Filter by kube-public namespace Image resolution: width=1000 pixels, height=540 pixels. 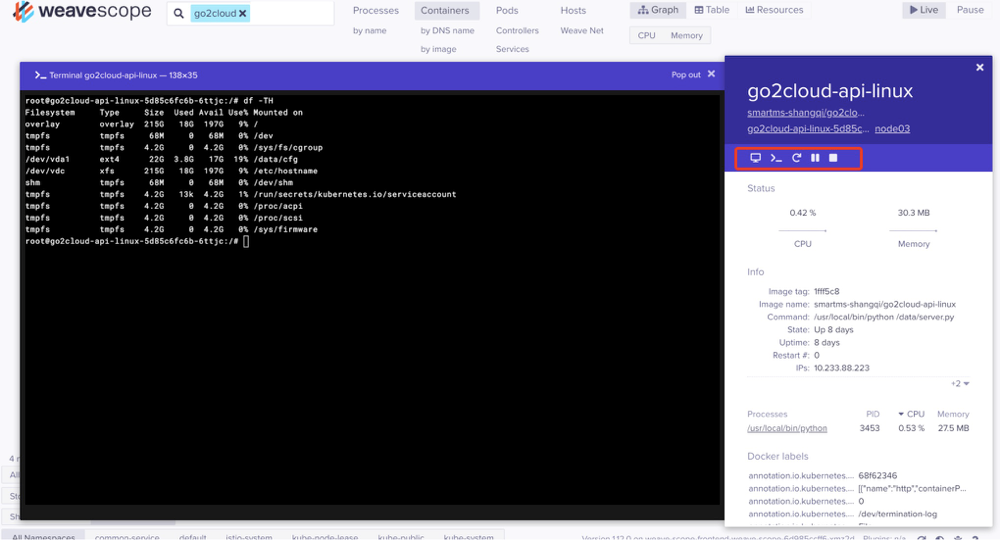pyautogui.click(x=401, y=536)
